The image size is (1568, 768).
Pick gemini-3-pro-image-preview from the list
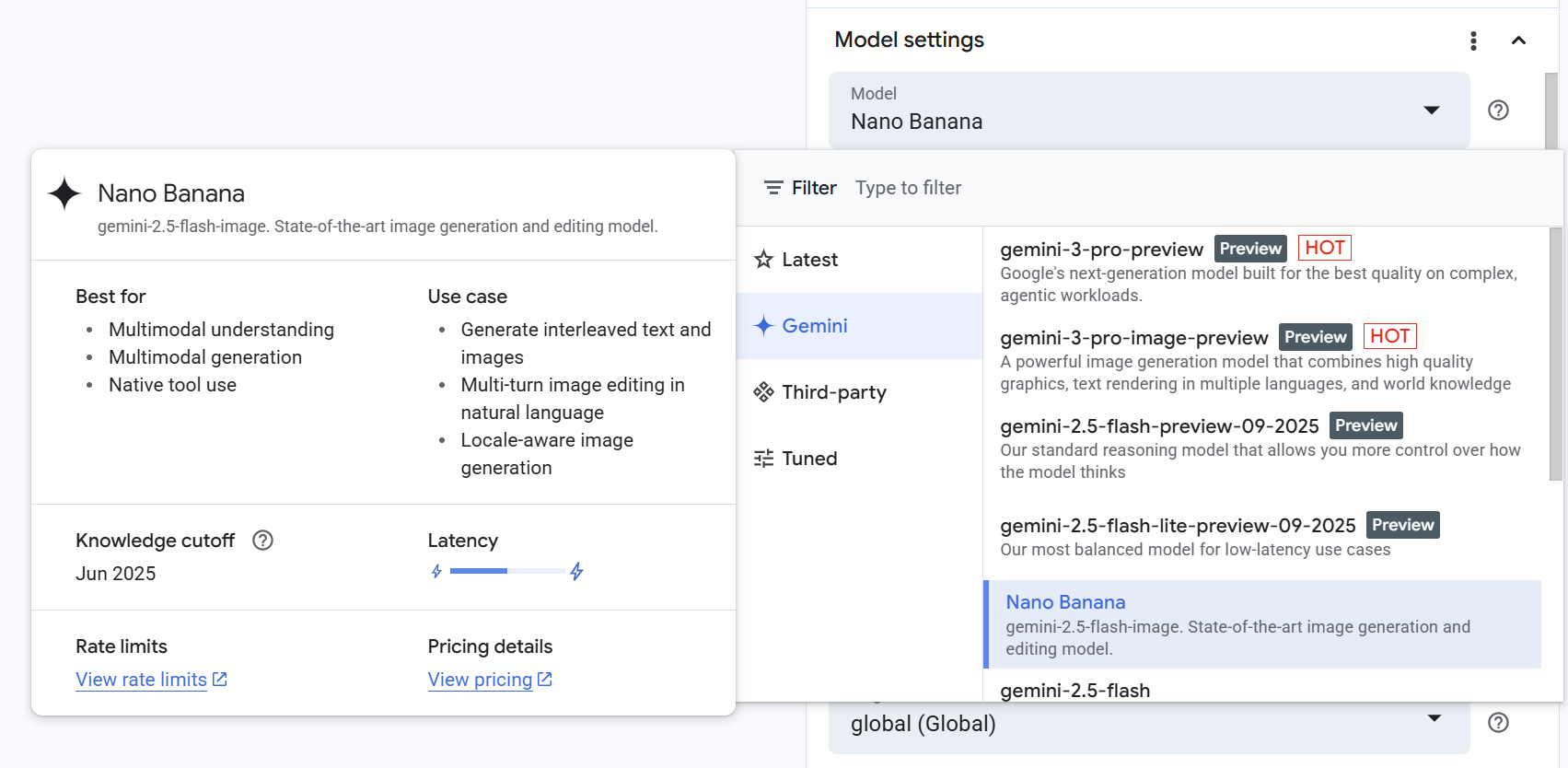1133,338
